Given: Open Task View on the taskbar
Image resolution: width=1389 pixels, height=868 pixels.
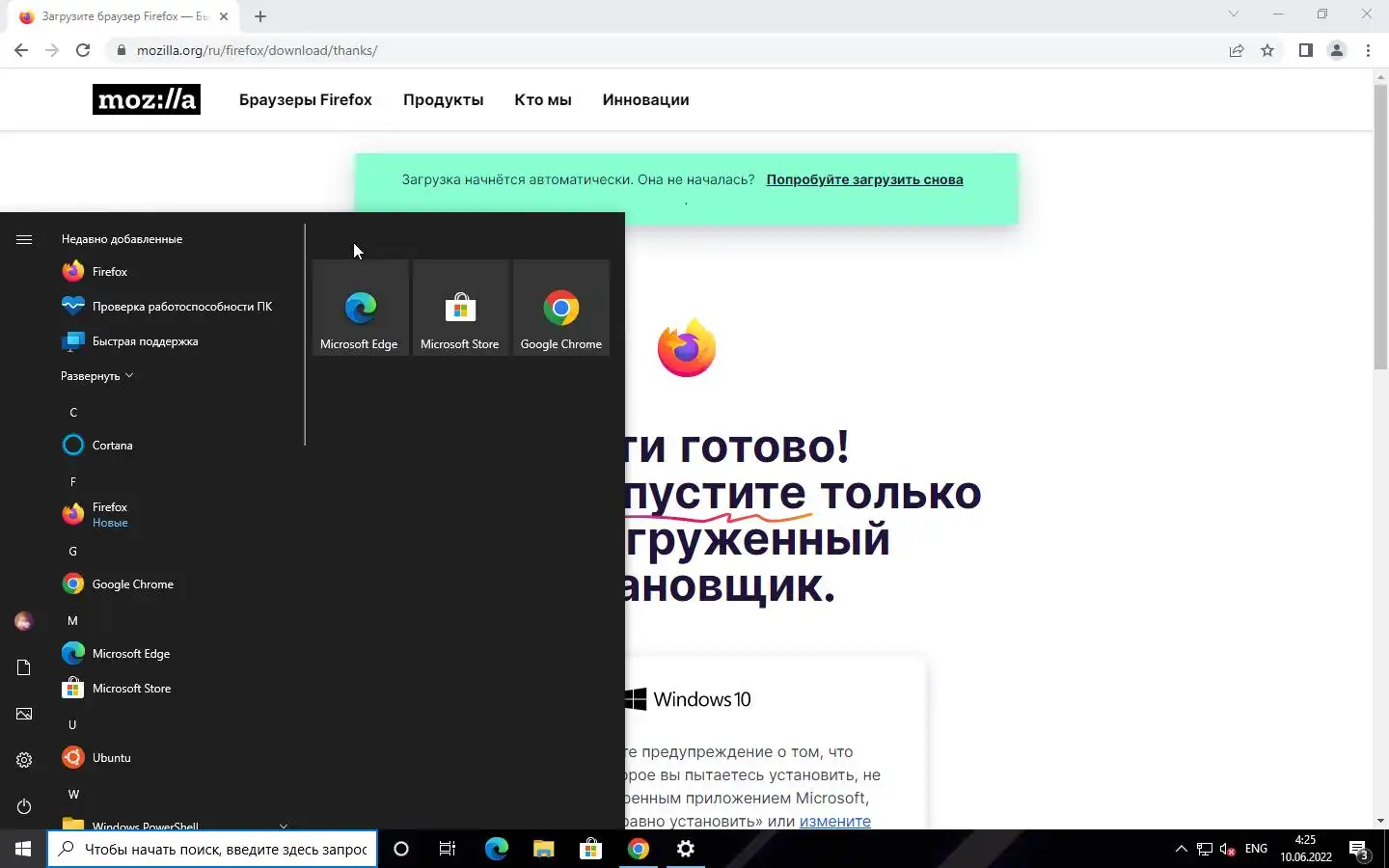Looking at the screenshot, I should point(448,849).
